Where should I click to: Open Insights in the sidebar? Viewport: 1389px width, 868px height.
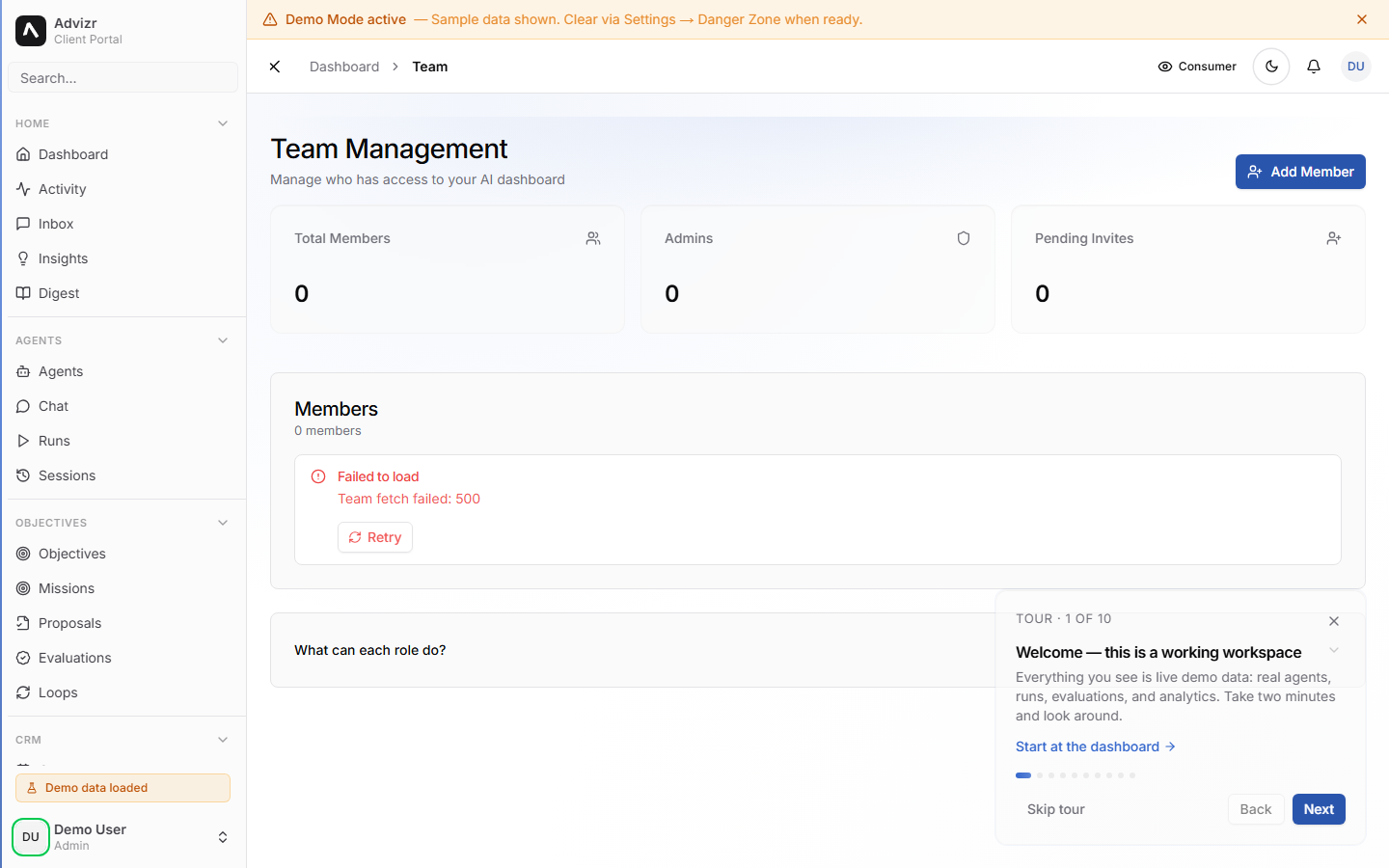(x=123, y=258)
